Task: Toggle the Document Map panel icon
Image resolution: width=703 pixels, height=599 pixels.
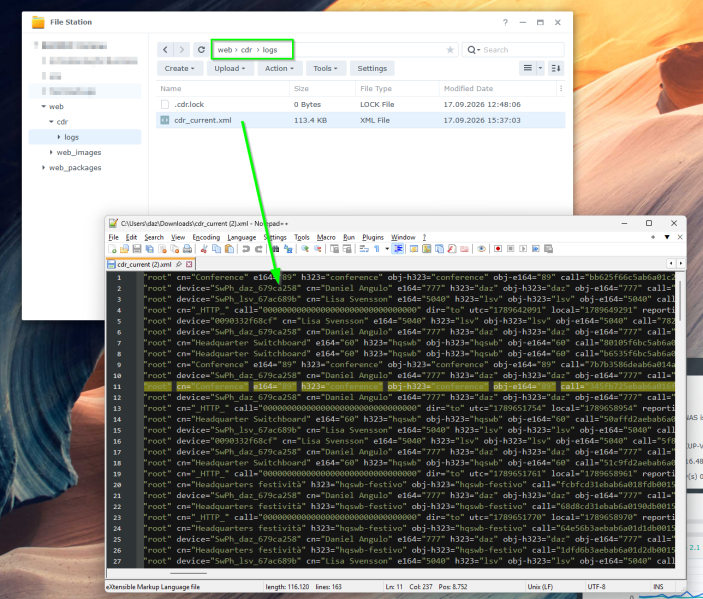Action: click(427, 249)
